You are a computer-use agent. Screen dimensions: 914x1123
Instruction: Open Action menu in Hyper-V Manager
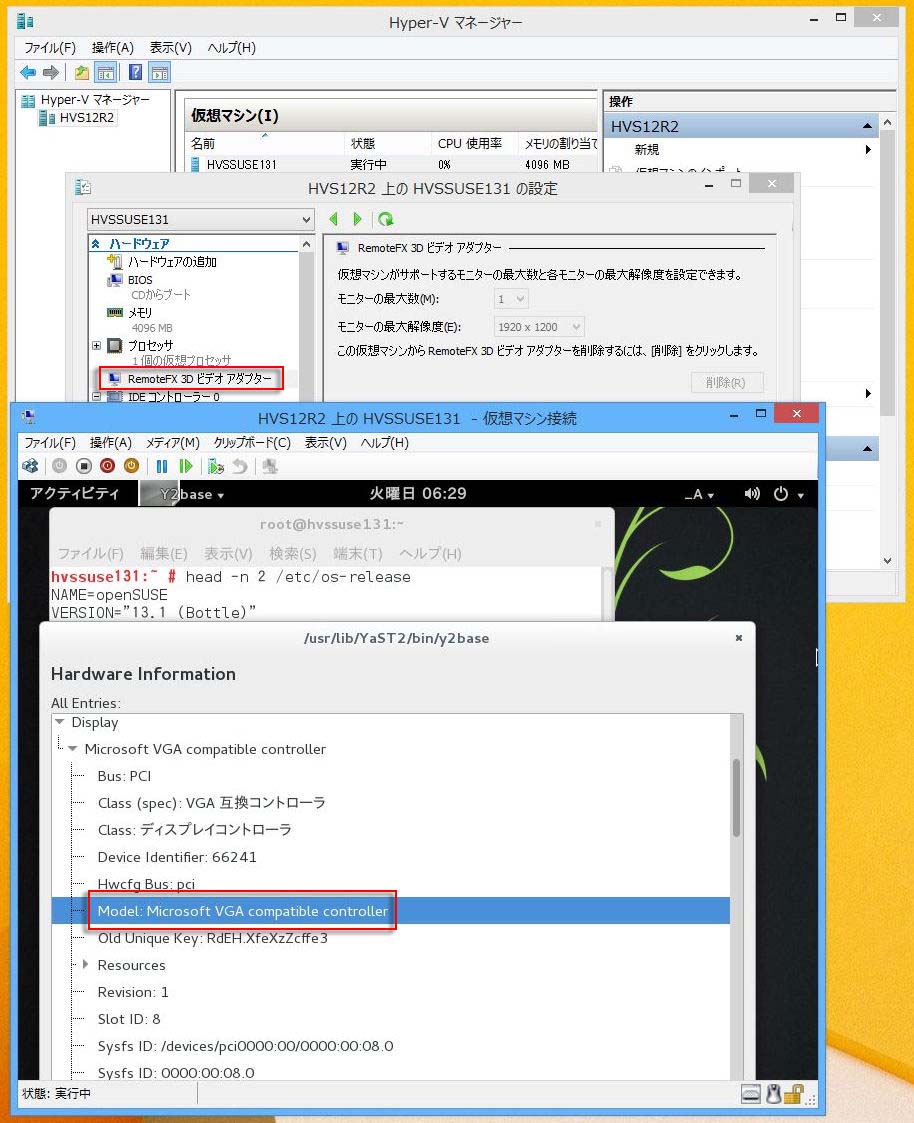point(112,48)
